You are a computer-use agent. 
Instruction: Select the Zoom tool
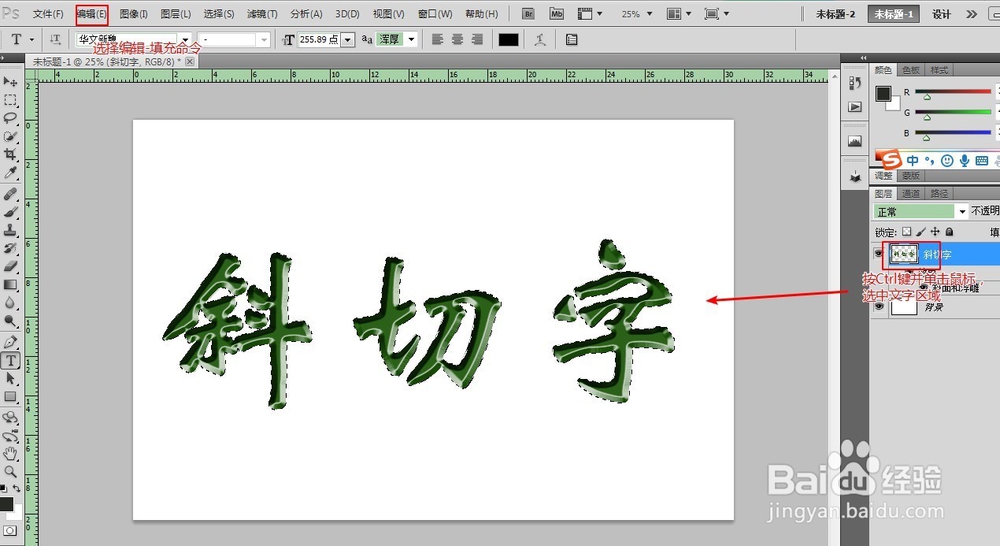(x=10, y=472)
